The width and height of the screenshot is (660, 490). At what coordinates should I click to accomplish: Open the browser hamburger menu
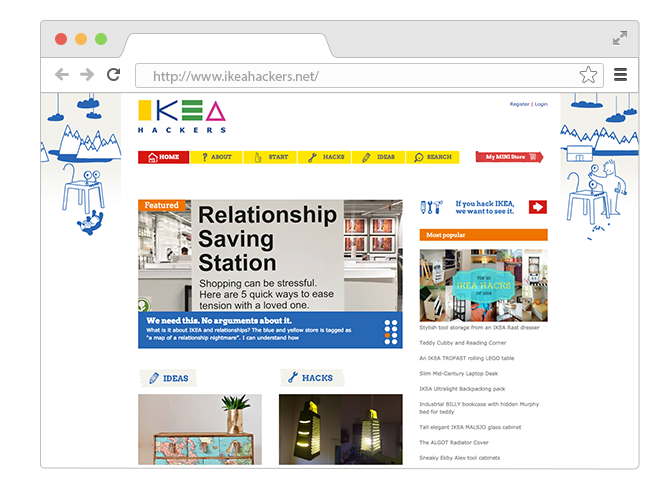tap(620, 75)
